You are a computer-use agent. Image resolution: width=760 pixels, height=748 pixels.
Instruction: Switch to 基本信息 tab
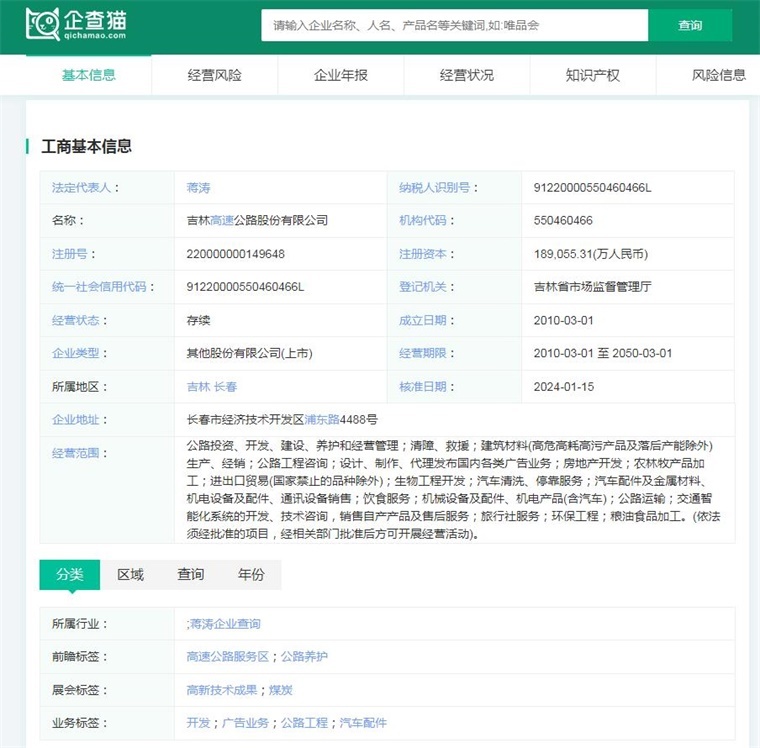pyautogui.click(x=89, y=75)
